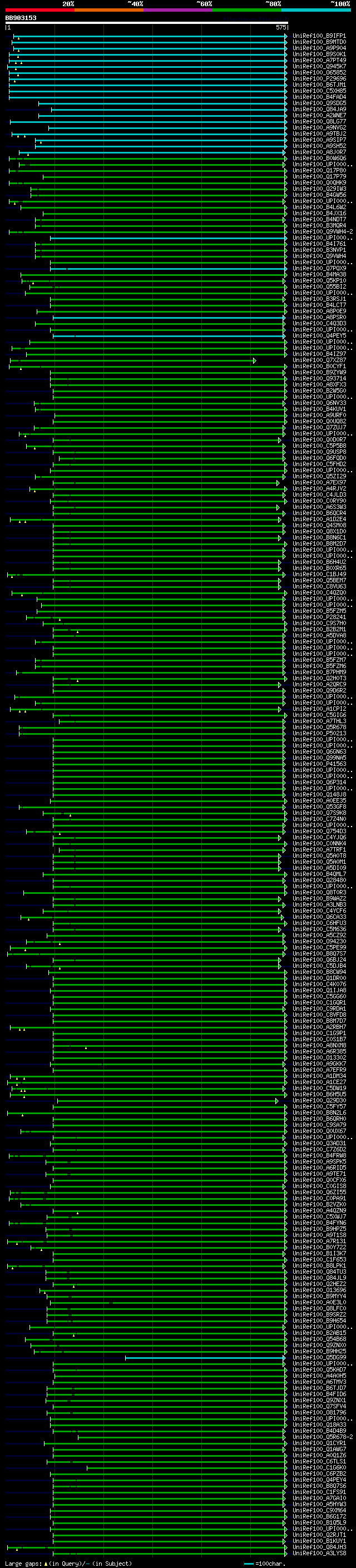Open hit UniRef100_Q9SDG5
This screenshot has height=1568, width=356.
point(319,103)
